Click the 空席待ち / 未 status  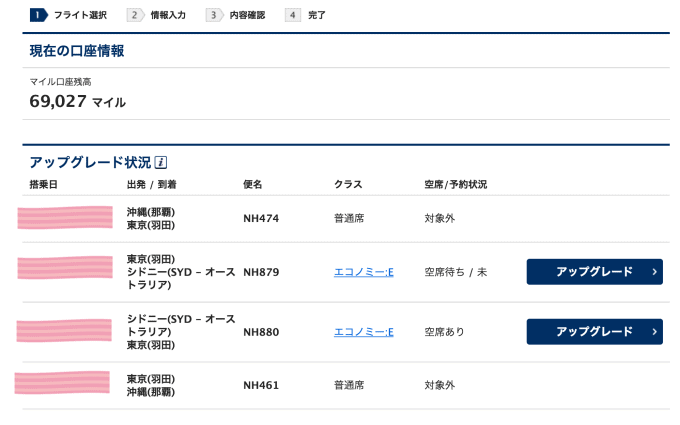click(x=455, y=272)
